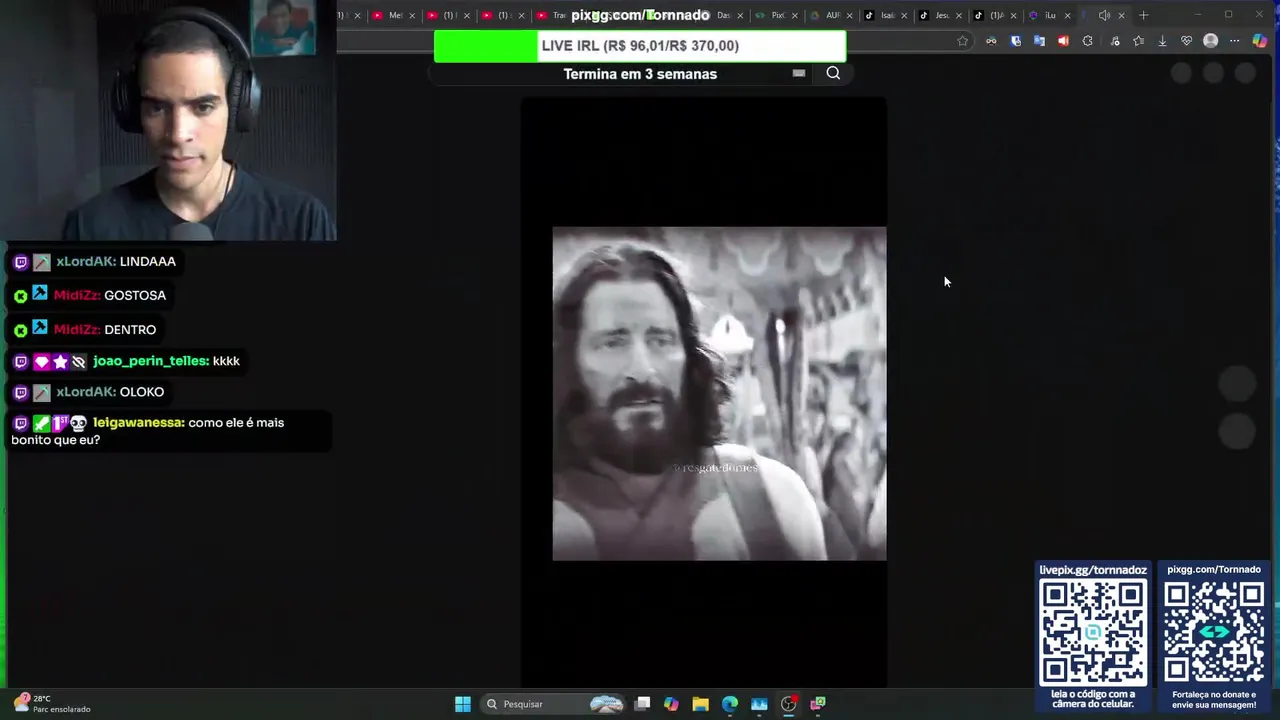Open the Copilot icon in browser toolbar
The width and height of the screenshot is (1280, 720).
[1260, 41]
